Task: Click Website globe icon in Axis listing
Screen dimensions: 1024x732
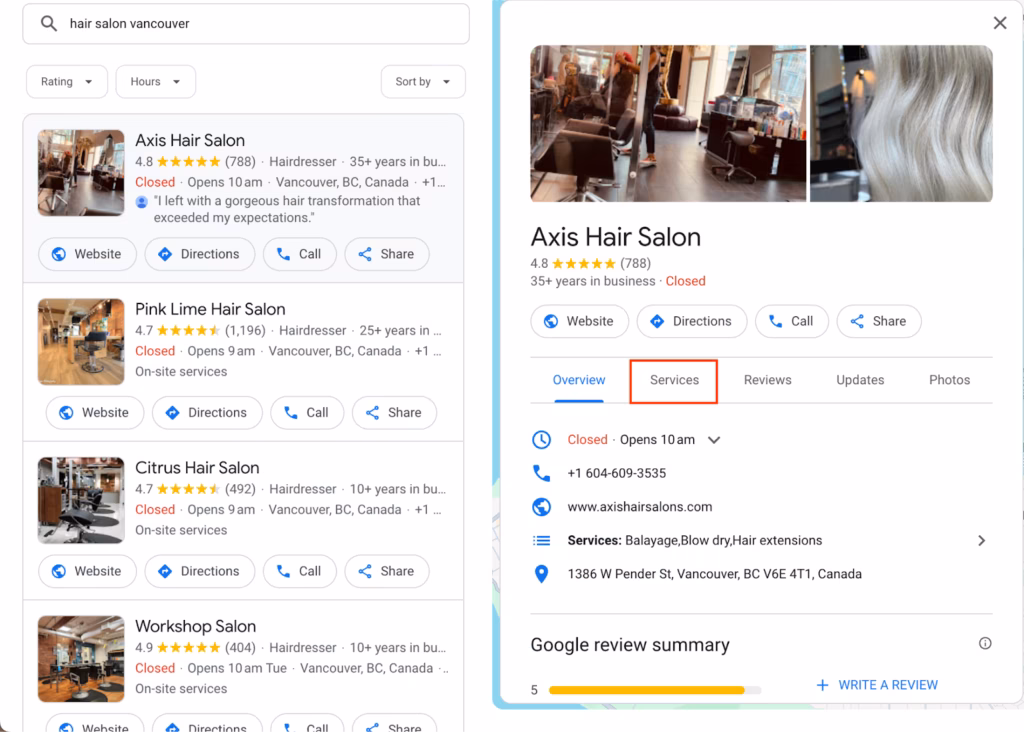Action: pos(59,254)
